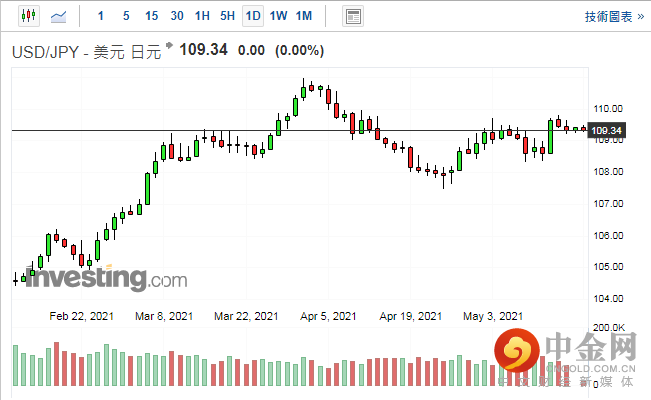651x400 pixels.
Task: Click the Apr 19, 2021 date label
Action: pyautogui.click(x=411, y=317)
